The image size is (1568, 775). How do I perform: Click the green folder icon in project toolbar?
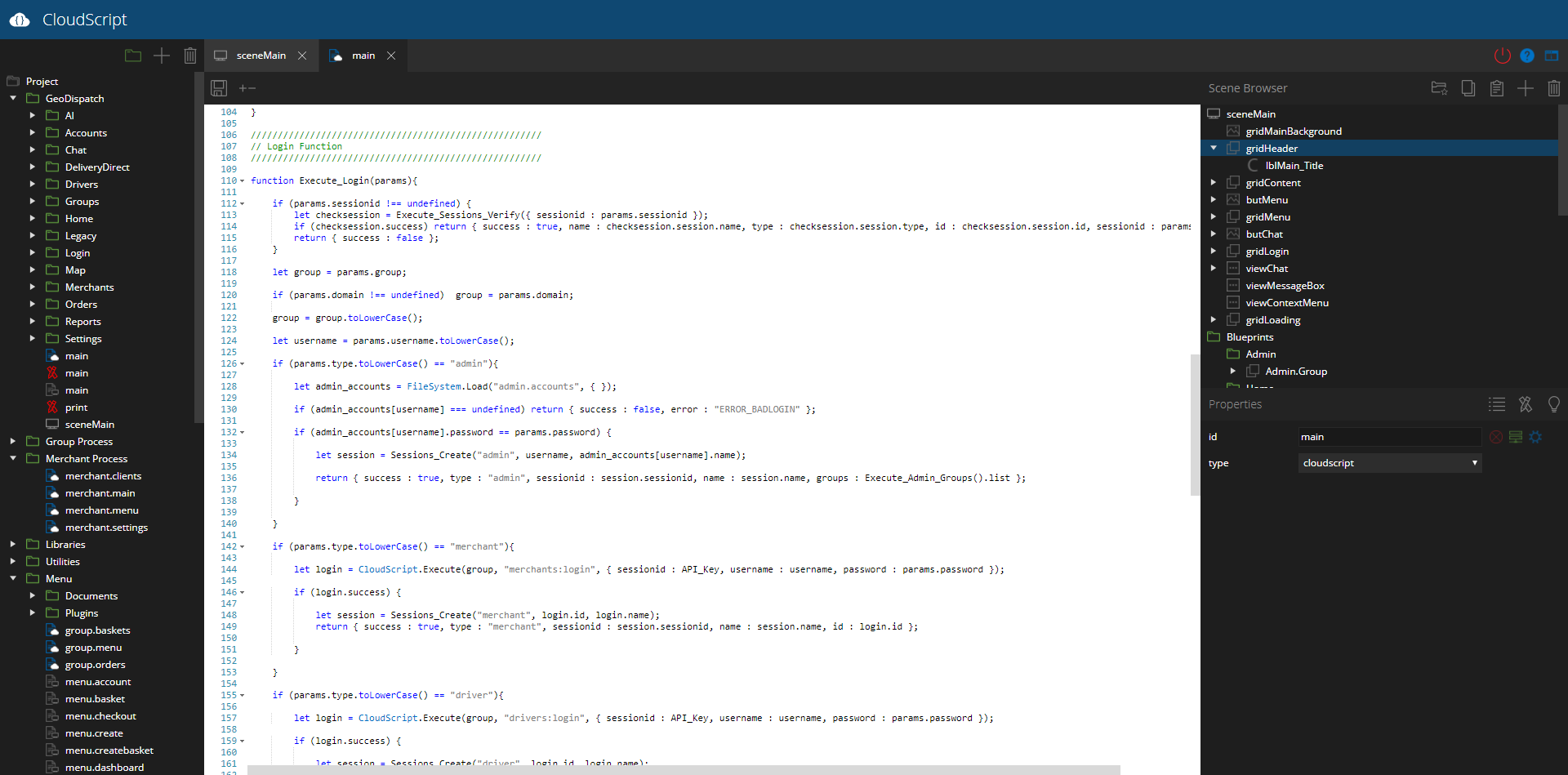133,56
